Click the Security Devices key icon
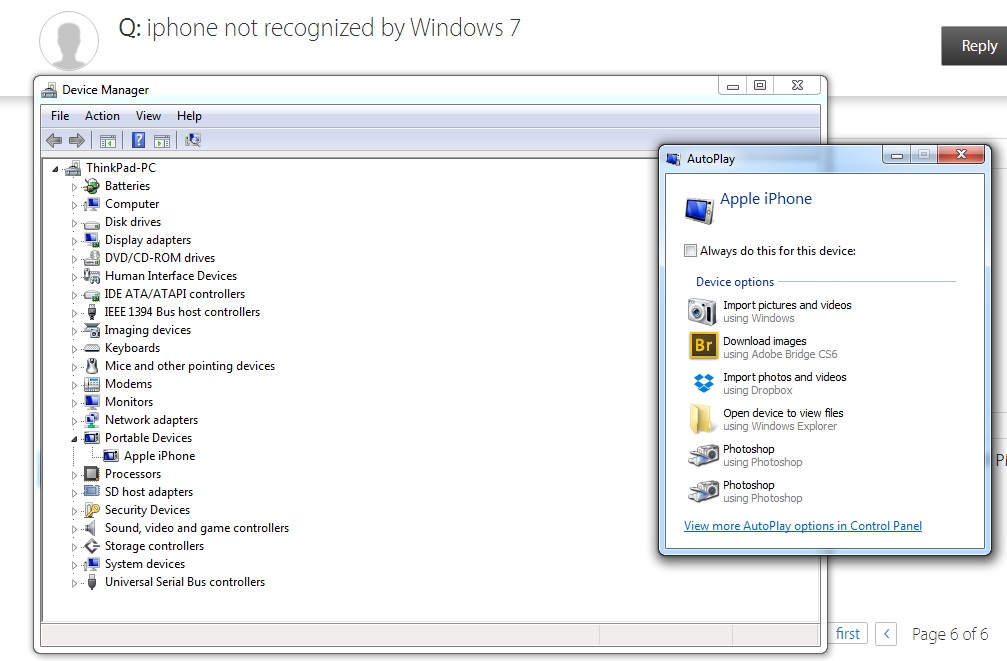 point(92,509)
